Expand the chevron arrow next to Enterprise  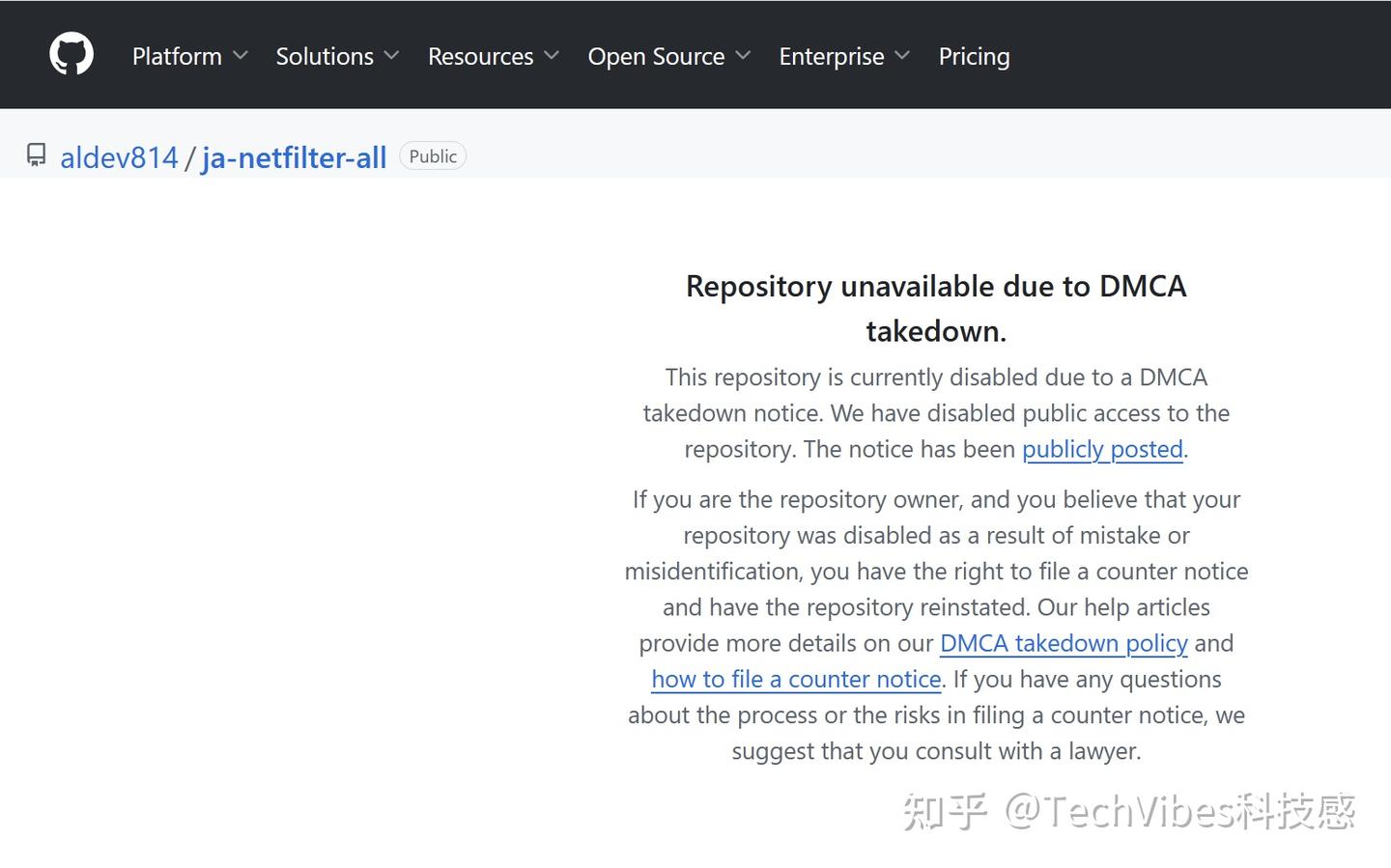902,56
